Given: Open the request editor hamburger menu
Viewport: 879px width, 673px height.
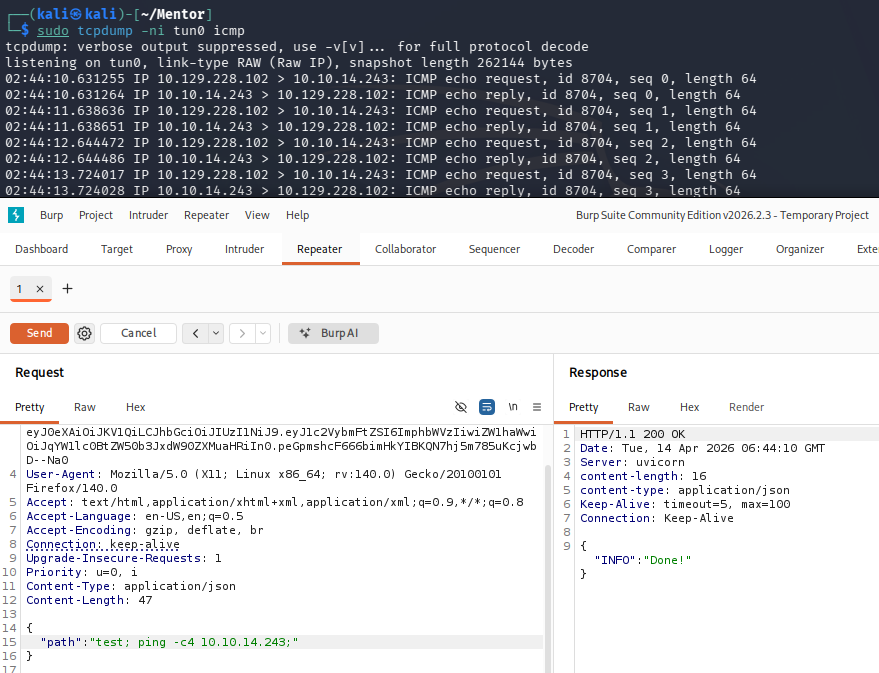Looking at the screenshot, I should pyautogui.click(x=537, y=407).
